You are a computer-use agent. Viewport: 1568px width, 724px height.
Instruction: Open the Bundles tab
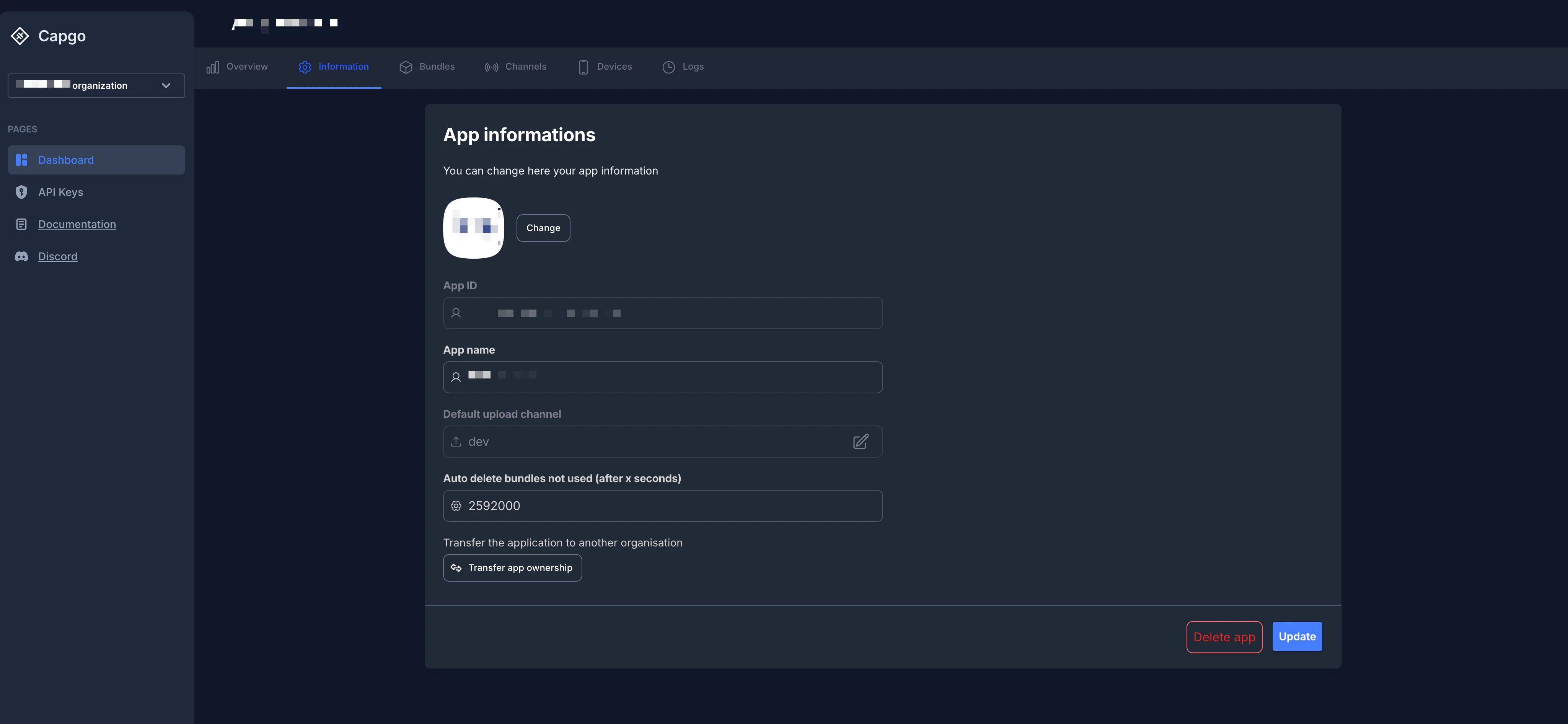pyautogui.click(x=427, y=67)
